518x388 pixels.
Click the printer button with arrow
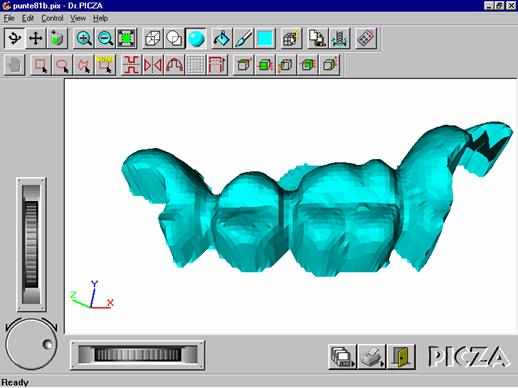tap(372, 357)
